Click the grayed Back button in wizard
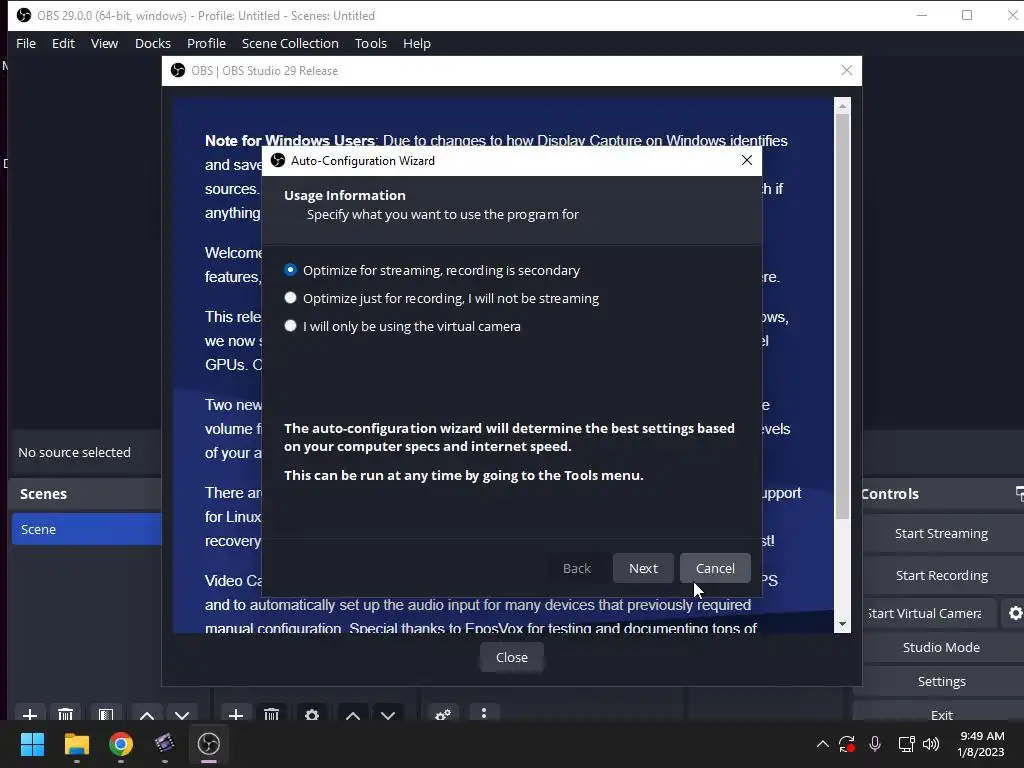This screenshot has width=1024, height=768. [577, 568]
